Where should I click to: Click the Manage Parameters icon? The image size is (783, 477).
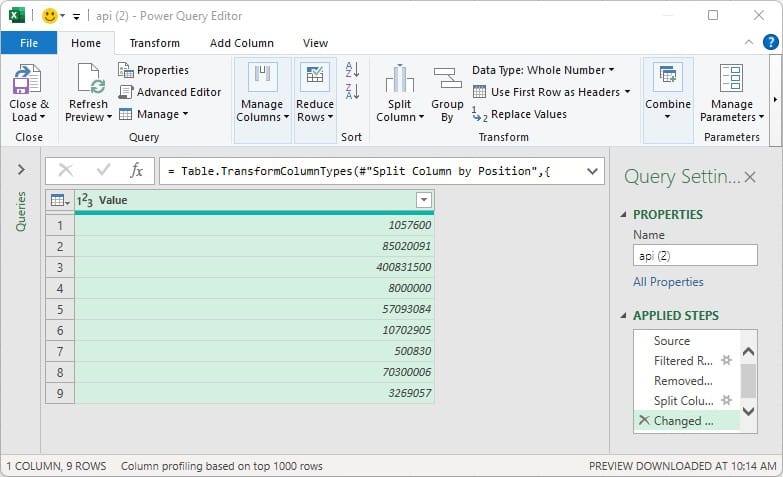(731, 79)
